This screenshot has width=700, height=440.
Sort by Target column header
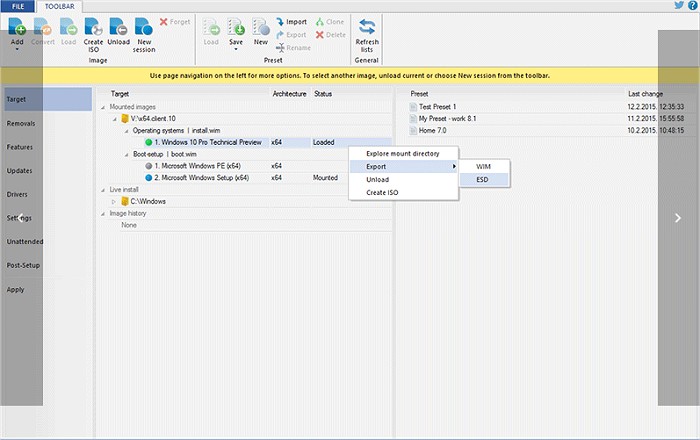(120, 94)
